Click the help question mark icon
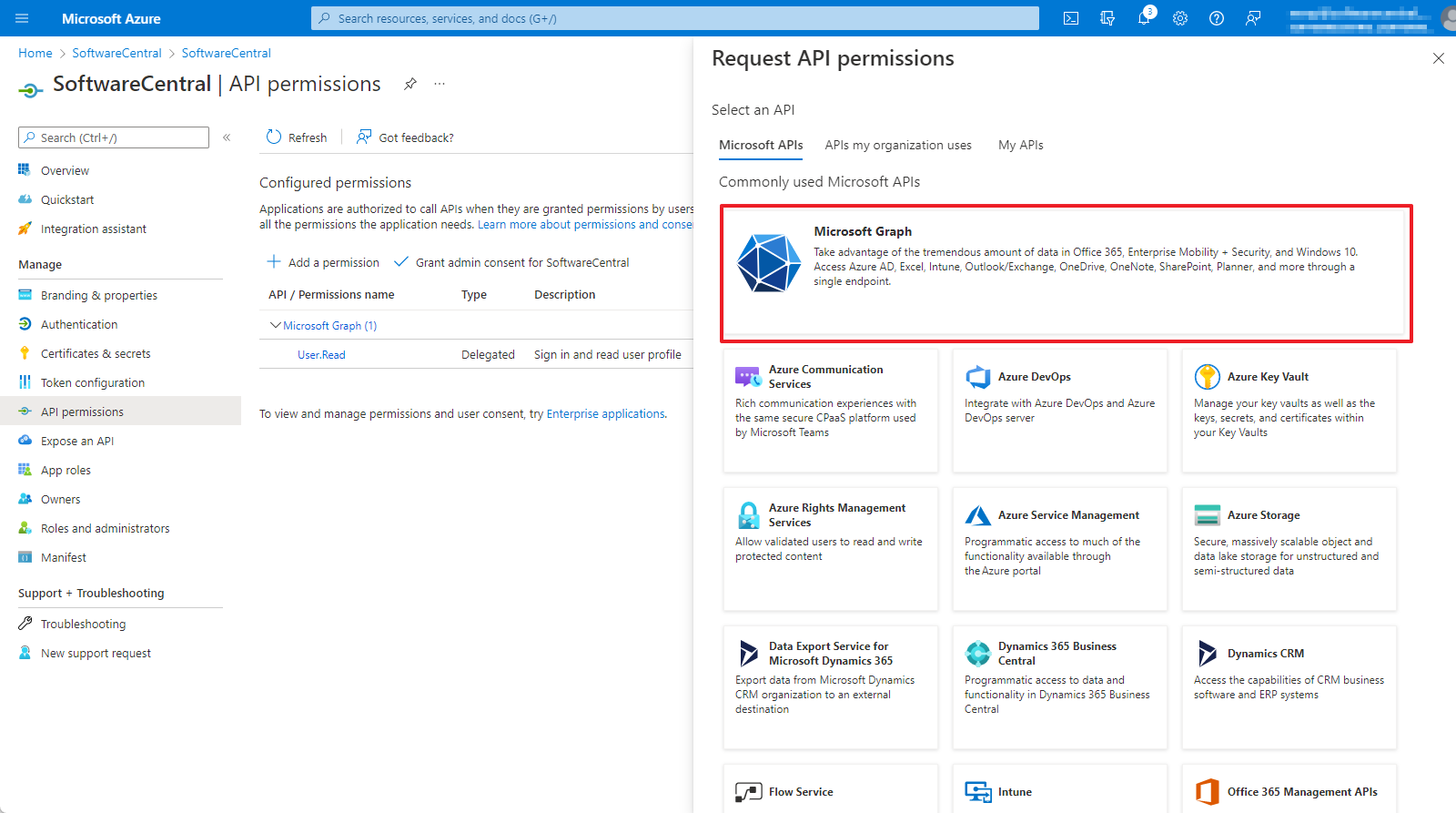 tap(1217, 18)
